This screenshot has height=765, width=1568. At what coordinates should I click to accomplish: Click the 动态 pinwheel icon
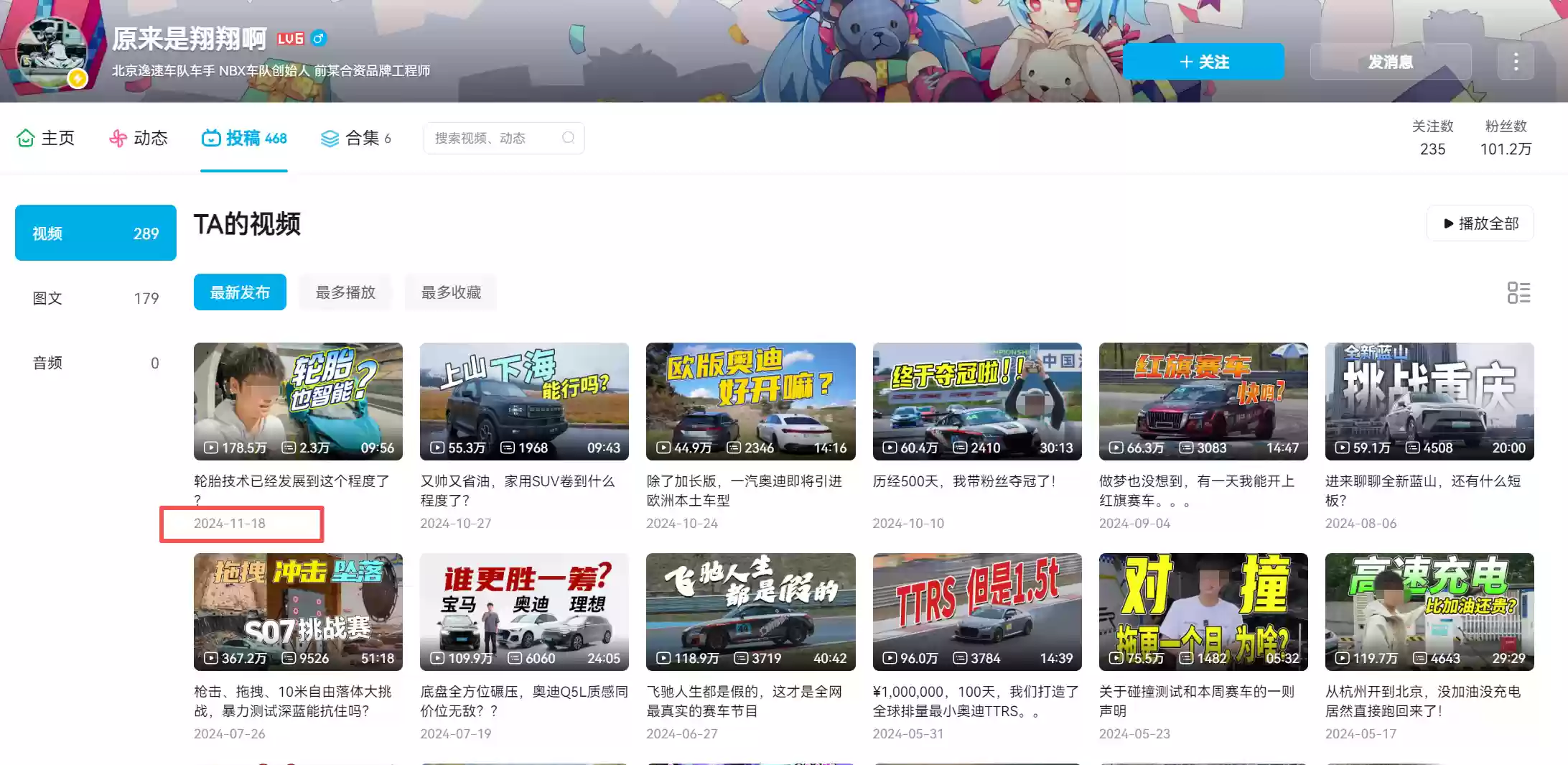[116, 138]
